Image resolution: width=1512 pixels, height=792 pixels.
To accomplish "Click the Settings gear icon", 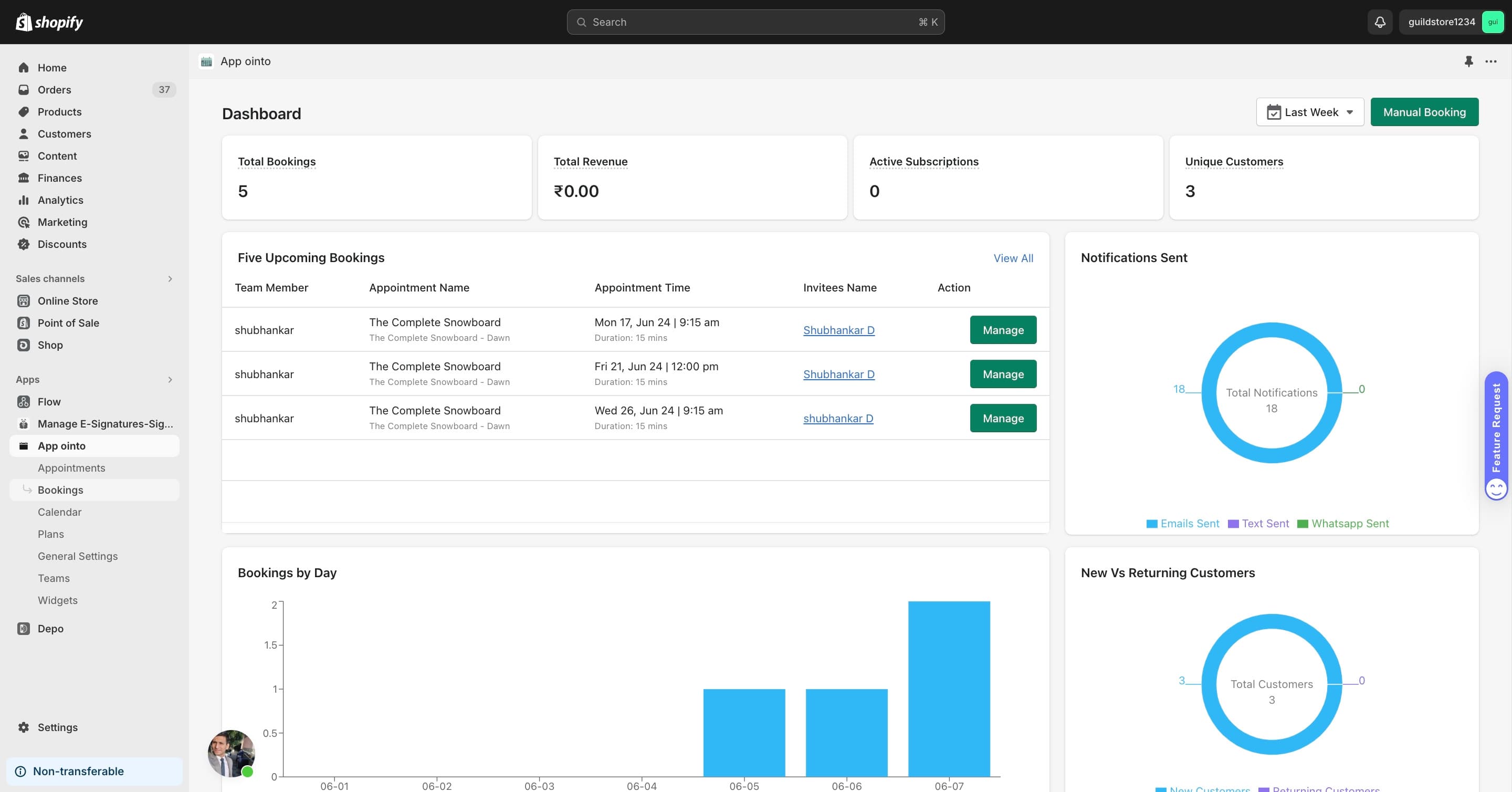I will pyautogui.click(x=24, y=727).
